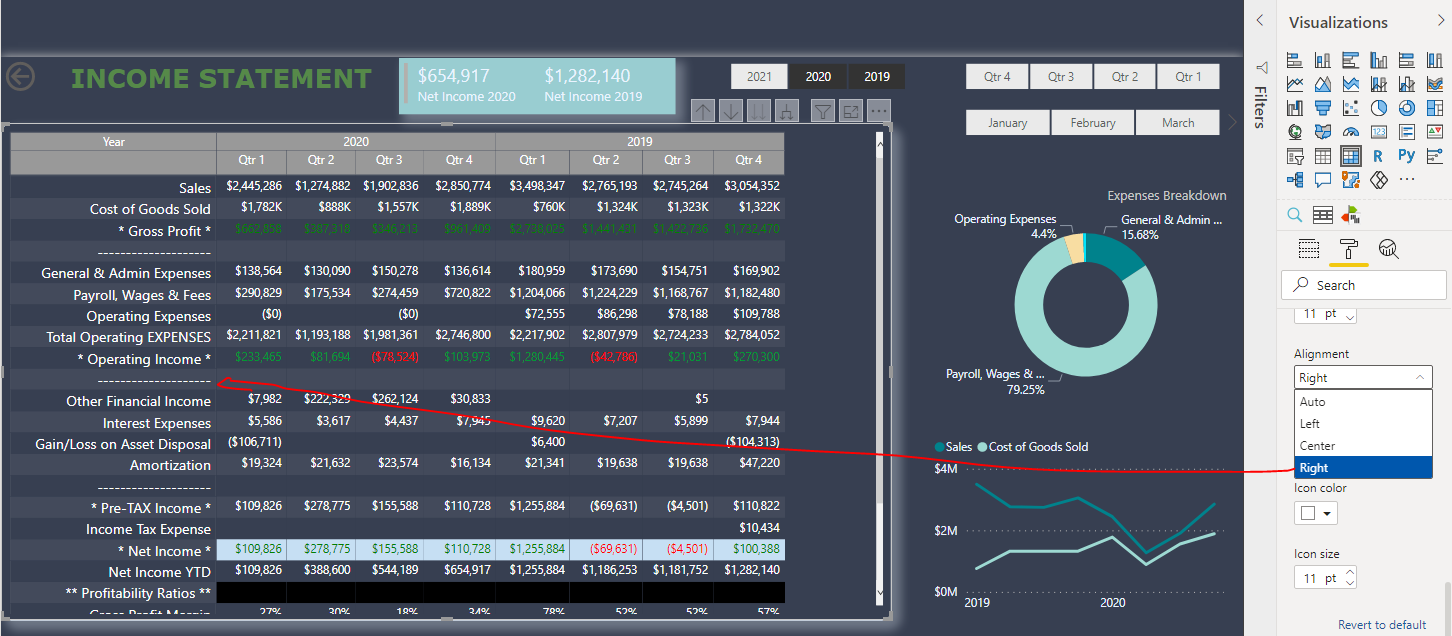Toggle the Qtr 2 slicer button

pyautogui.click(x=1125, y=77)
